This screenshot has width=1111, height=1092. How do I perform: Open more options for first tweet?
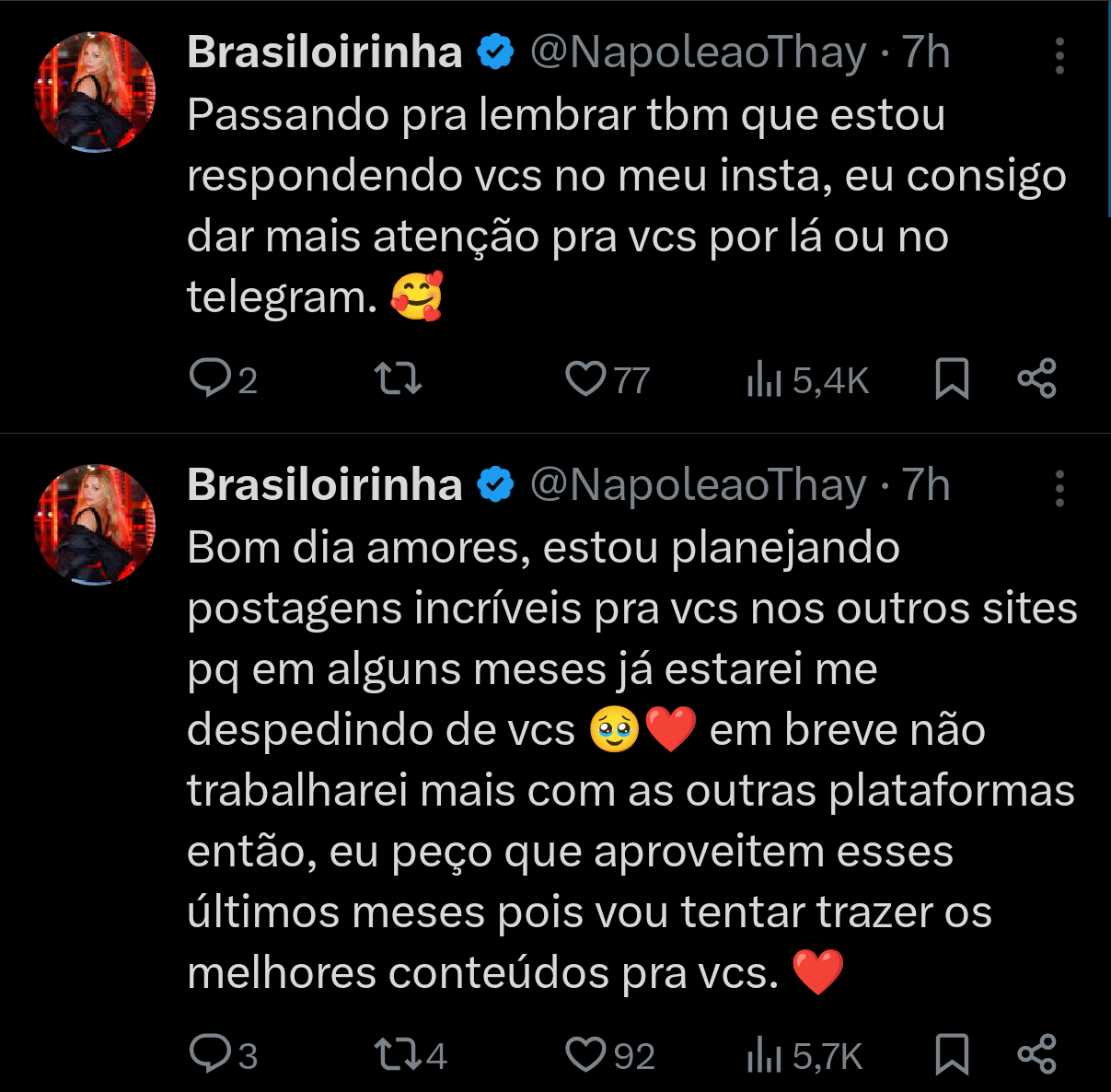click(1059, 56)
